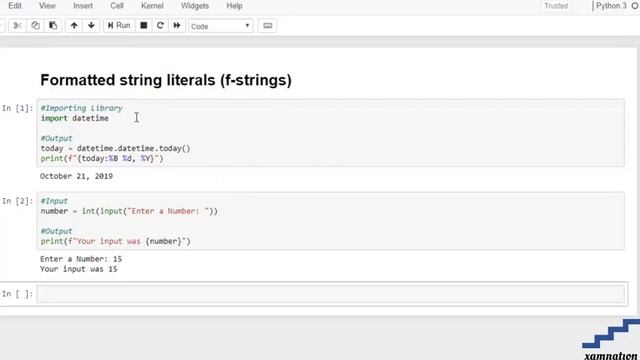
Task: Click the Python 3 kernel name
Action: pyautogui.click(x=611, y=6)
